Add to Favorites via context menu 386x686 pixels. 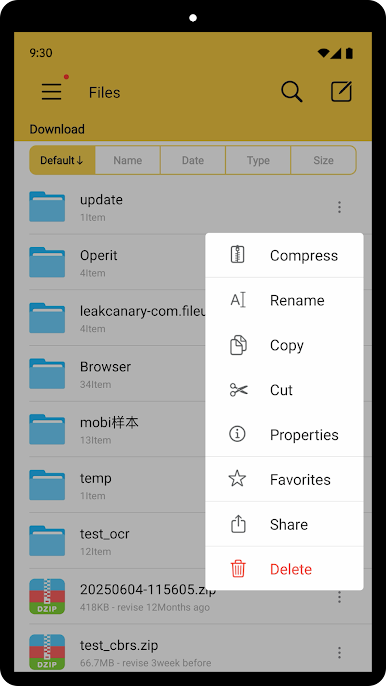pyautogui.click(x=284, y=479)
